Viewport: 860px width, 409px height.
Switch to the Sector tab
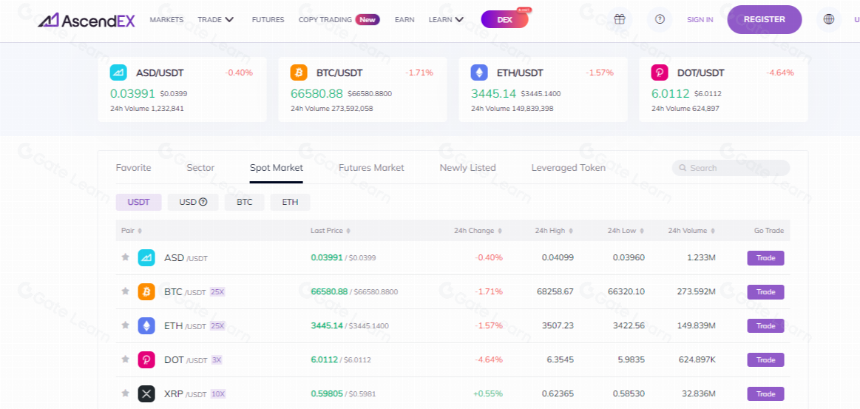[x=200, y=168]
